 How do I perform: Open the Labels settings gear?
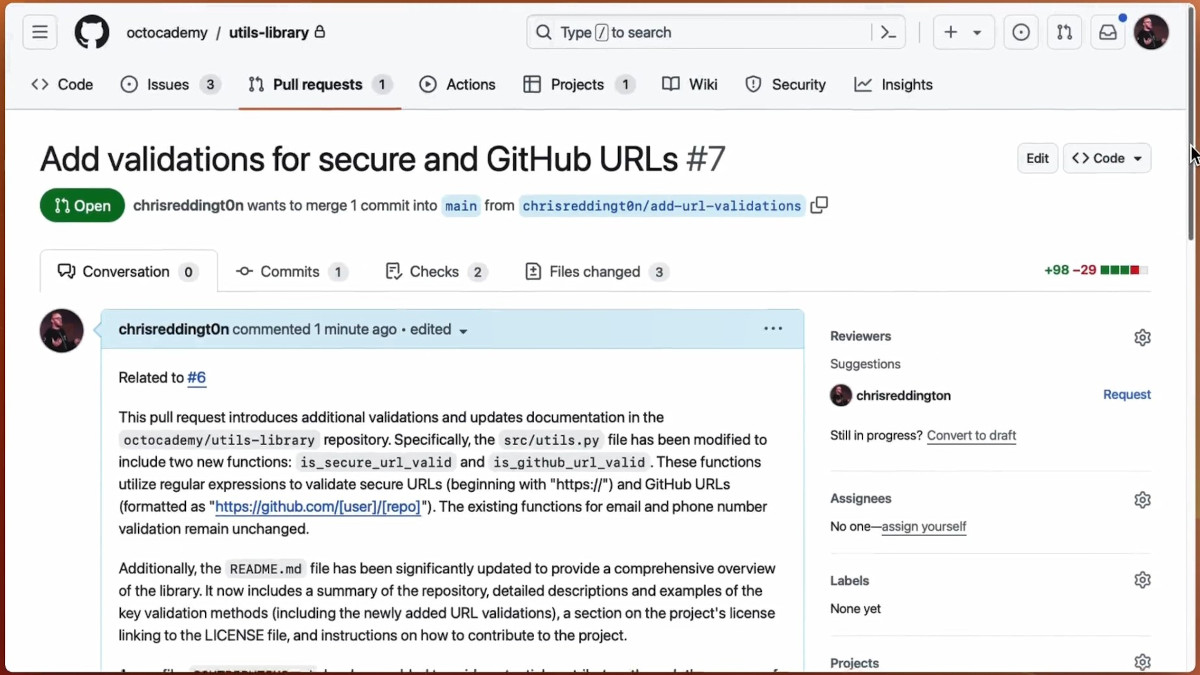point(1142,580)
